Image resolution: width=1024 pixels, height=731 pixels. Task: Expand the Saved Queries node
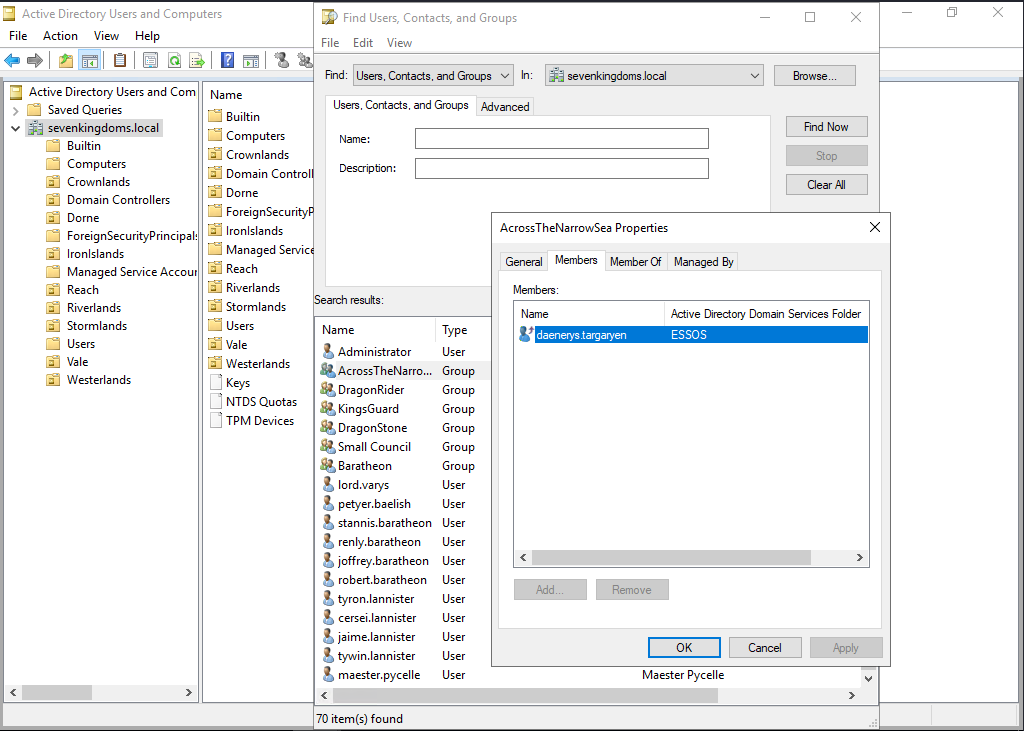coord(16,110)
